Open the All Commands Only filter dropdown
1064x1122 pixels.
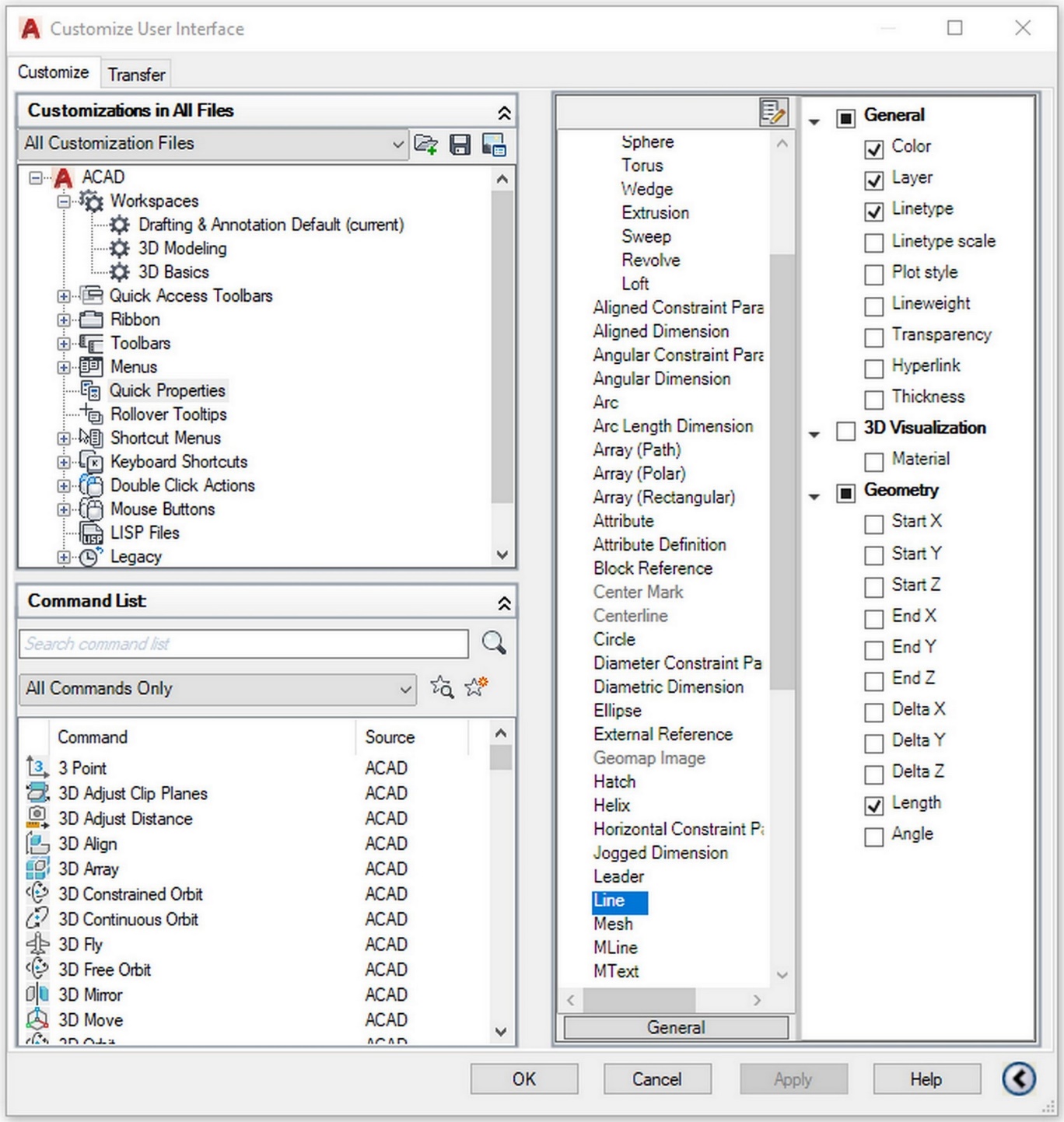click(x=218, y=689)
